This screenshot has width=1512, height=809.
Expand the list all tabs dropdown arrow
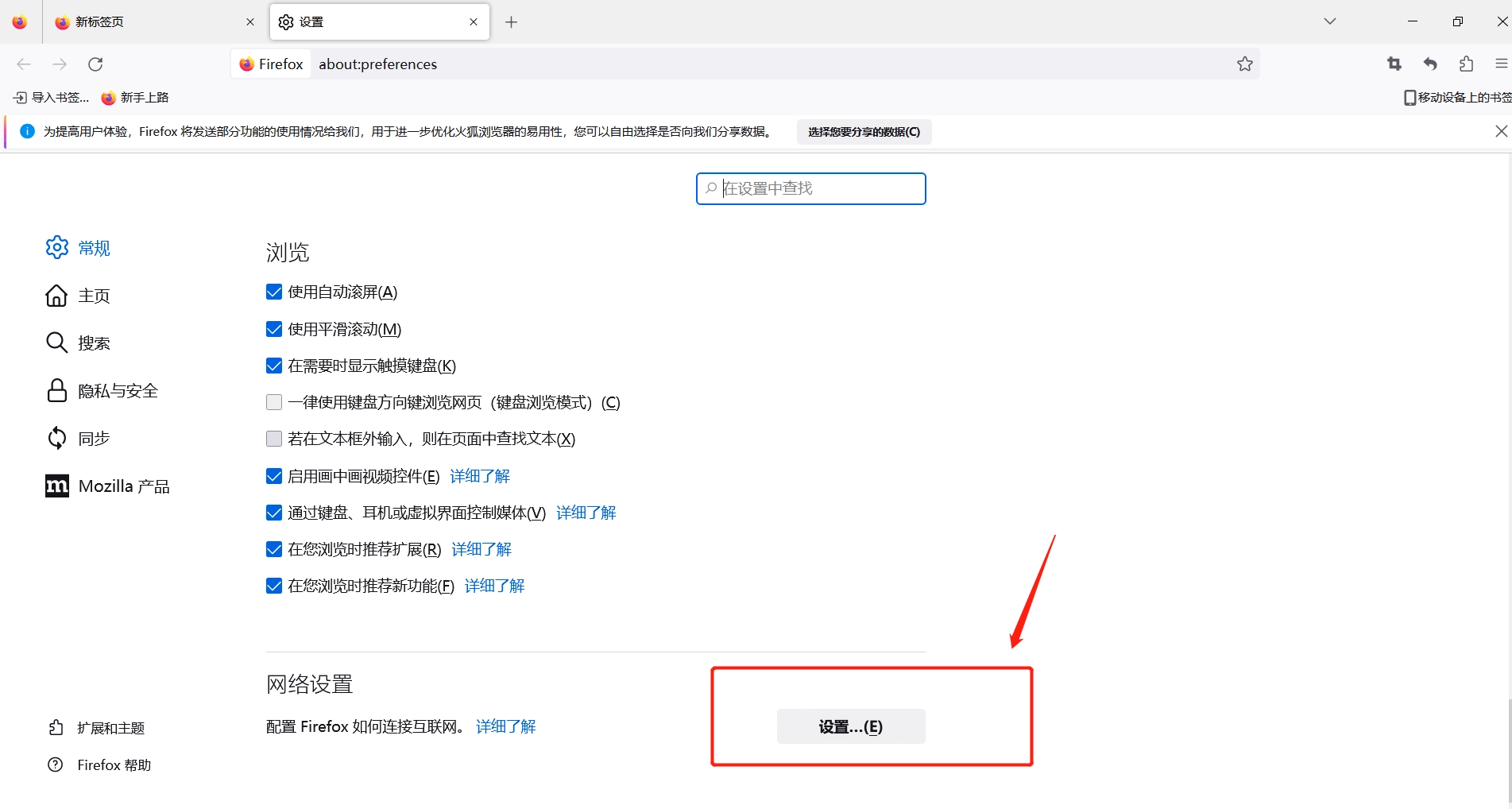(x=1329, y=21)
